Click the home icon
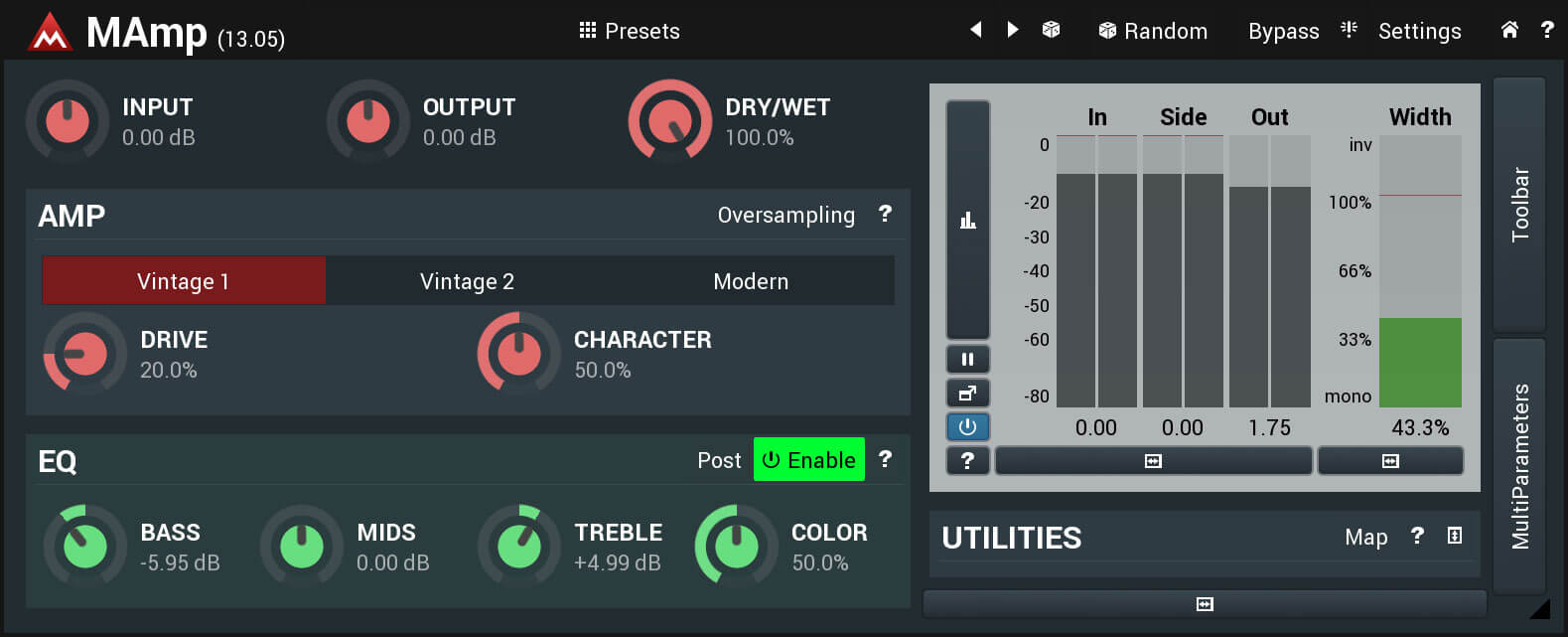The width and height of the screenshot is (1568, 637). (1509, 30)
